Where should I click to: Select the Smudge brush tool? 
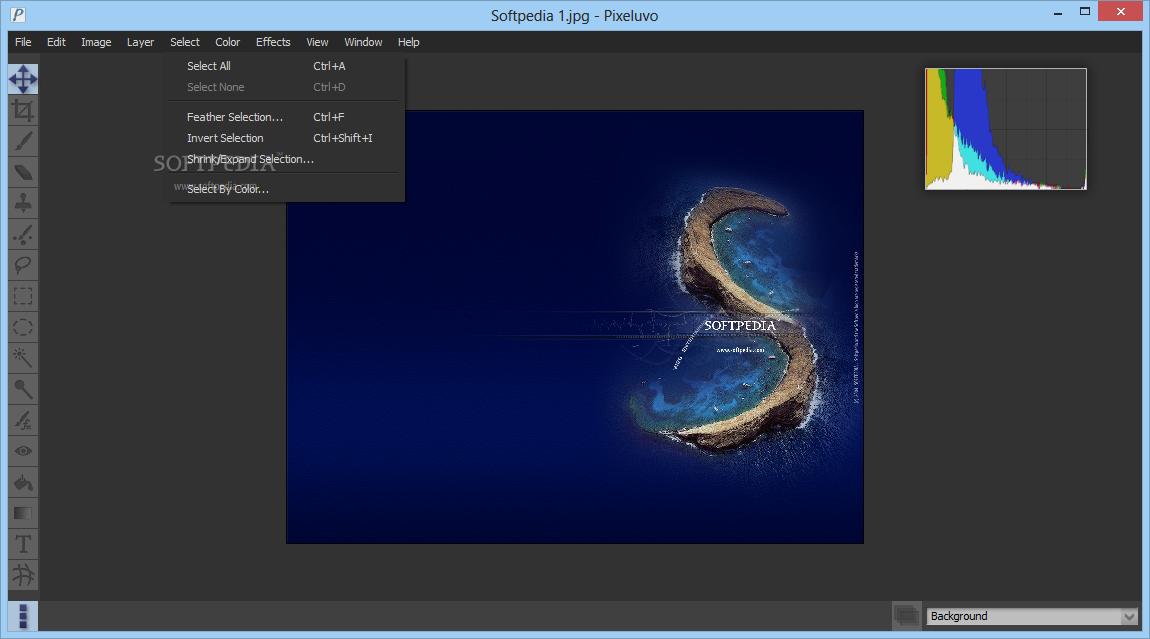click(x=23, y=234)
